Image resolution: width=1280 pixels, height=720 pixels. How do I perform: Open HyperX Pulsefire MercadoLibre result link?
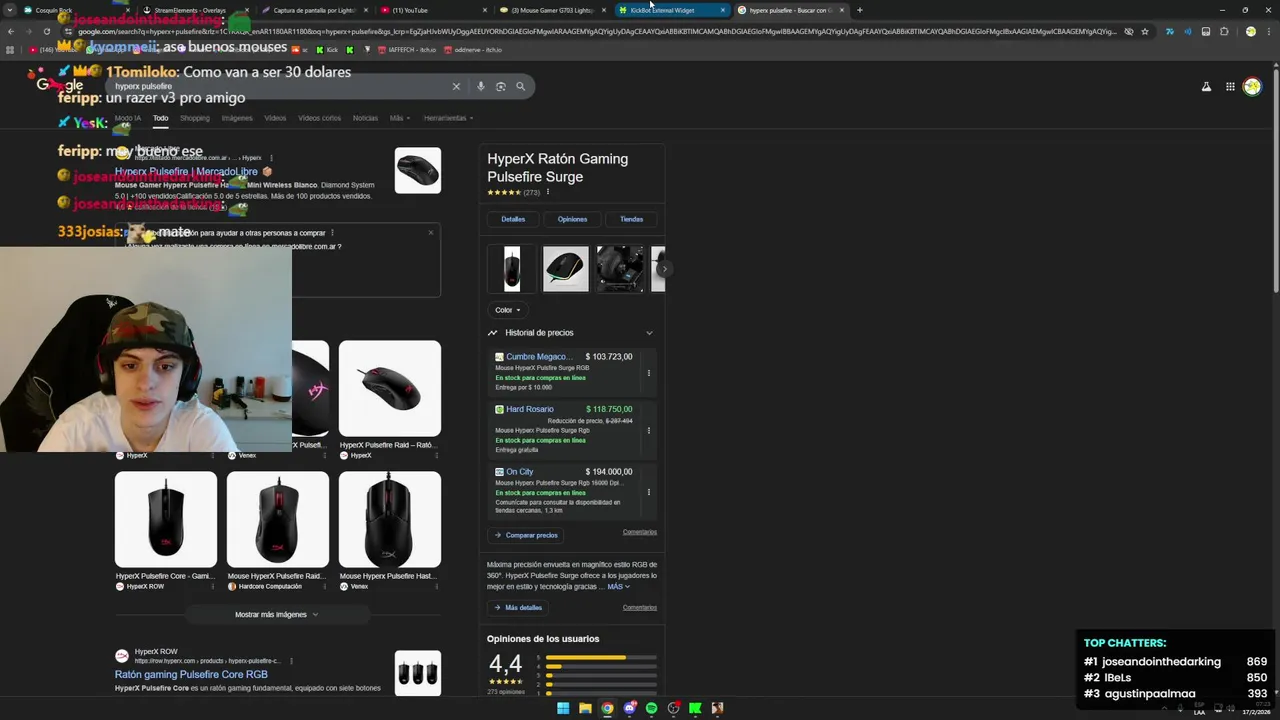point(186,172)
